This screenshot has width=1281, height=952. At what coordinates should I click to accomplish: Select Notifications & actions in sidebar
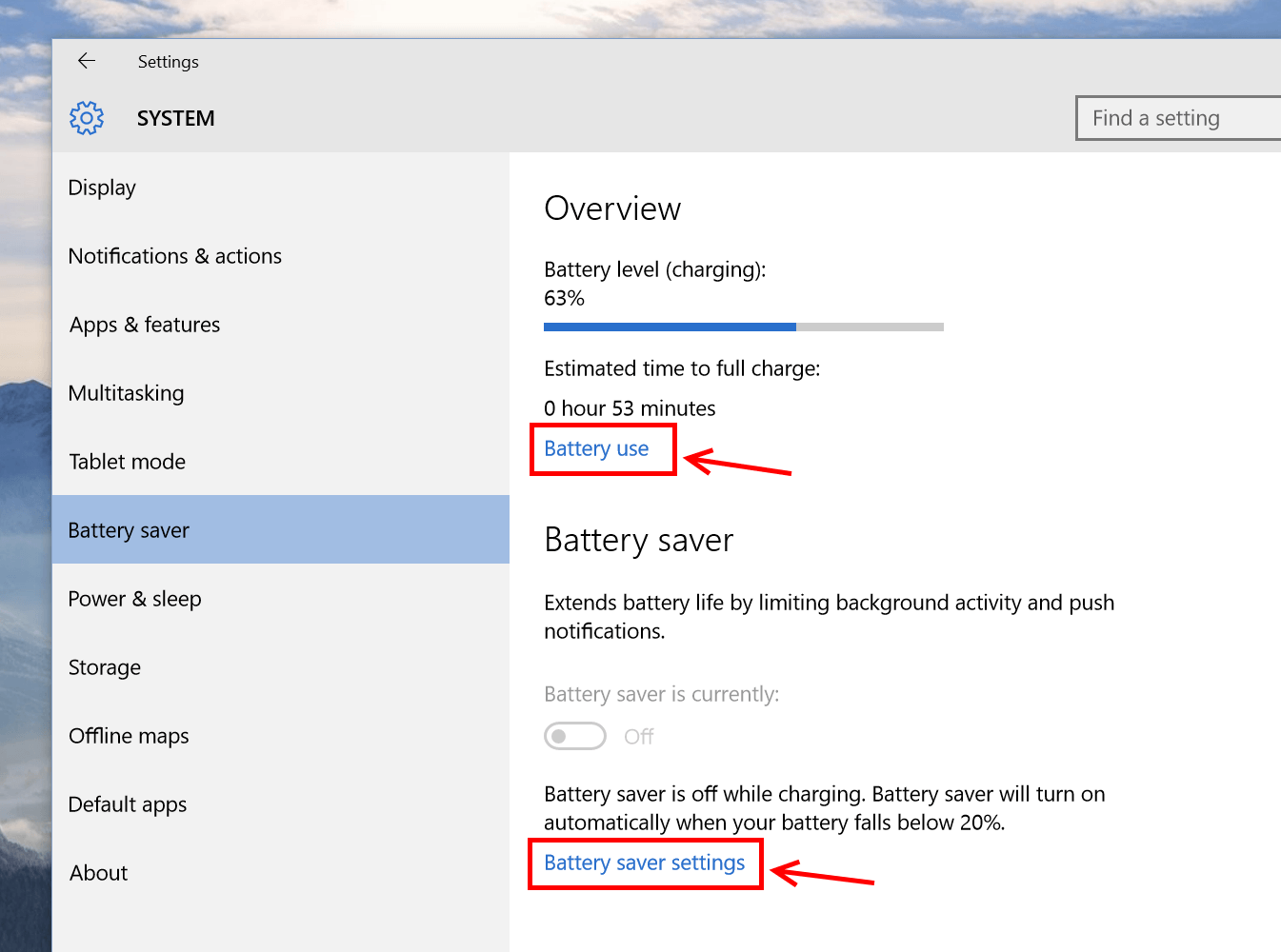[281, 256]
